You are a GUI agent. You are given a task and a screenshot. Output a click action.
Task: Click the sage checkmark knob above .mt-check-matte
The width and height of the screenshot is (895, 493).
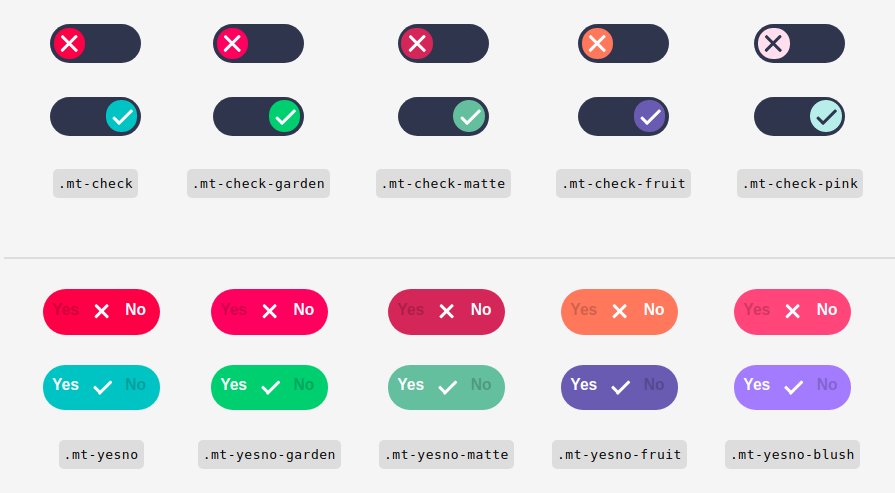(x=469, y=116)
